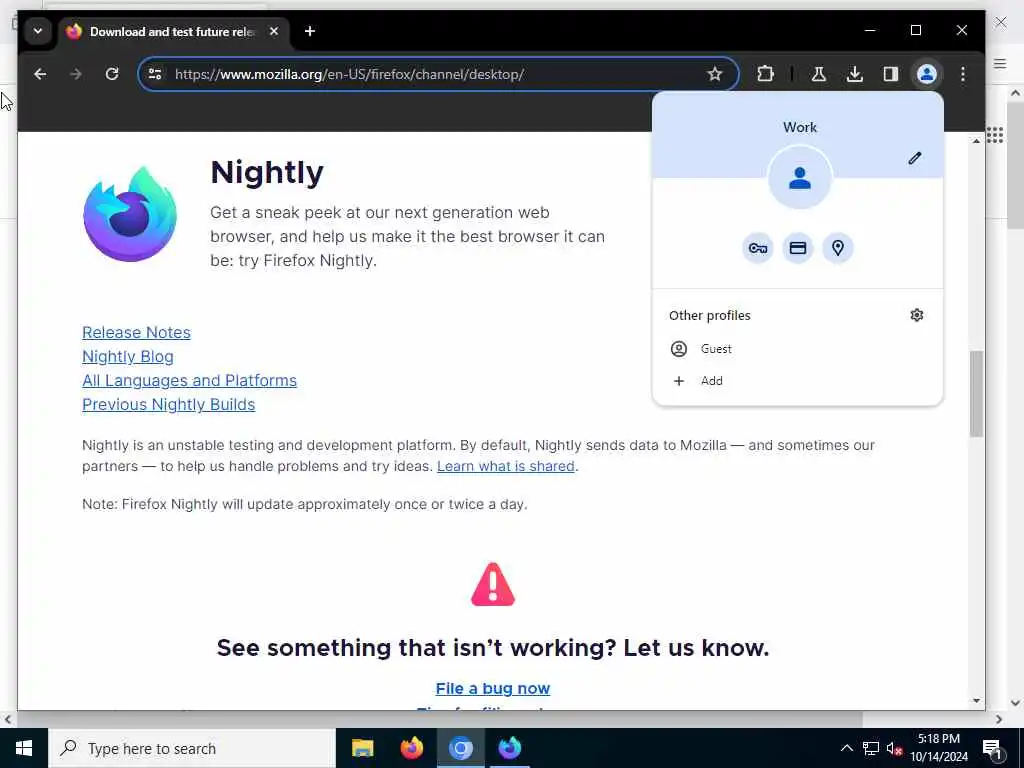Image resolution: width=1024 pixels, height=768 pixels.
Task: Open manage profiles gear icon
Action: 917,315
